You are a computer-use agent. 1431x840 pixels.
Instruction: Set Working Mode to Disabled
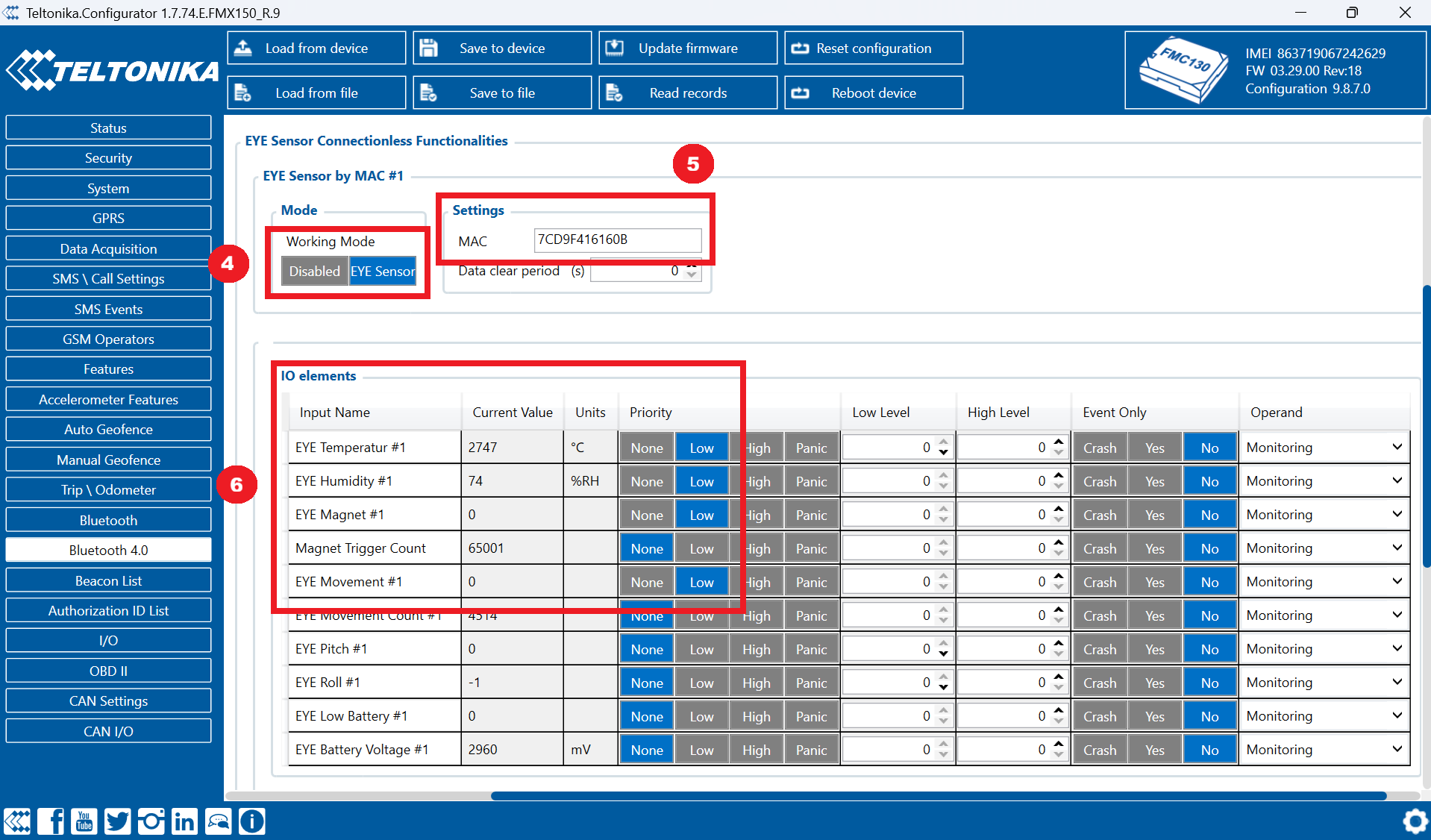point(314,272)
